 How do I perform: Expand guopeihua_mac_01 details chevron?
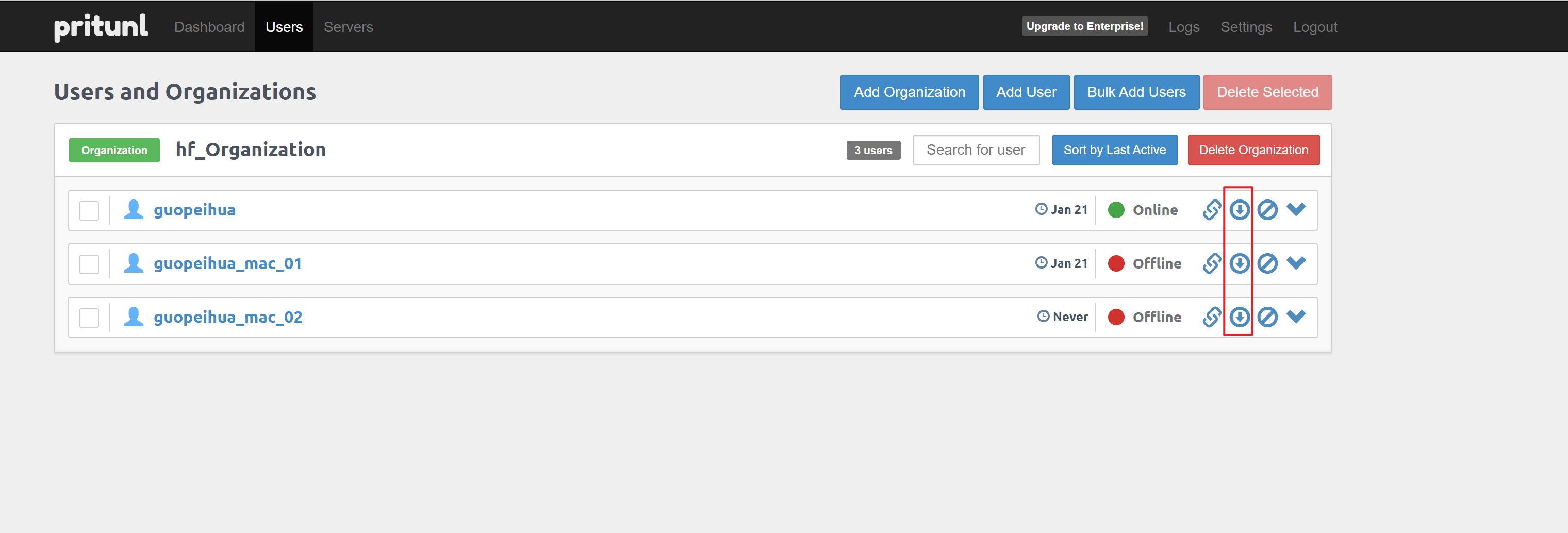coord(1296,263)
